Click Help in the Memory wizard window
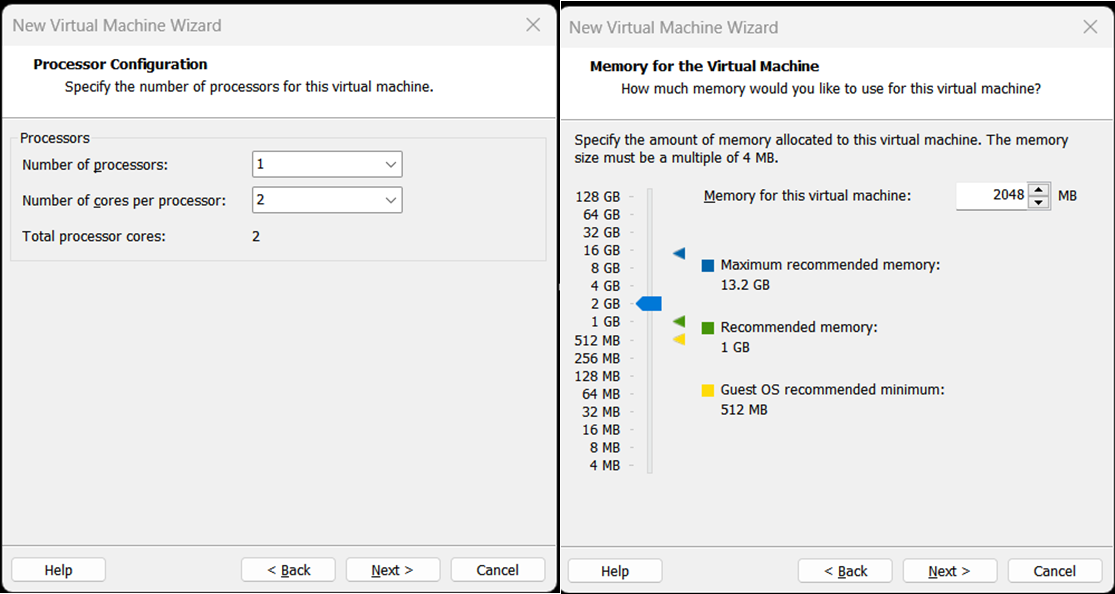 point(615,571)
